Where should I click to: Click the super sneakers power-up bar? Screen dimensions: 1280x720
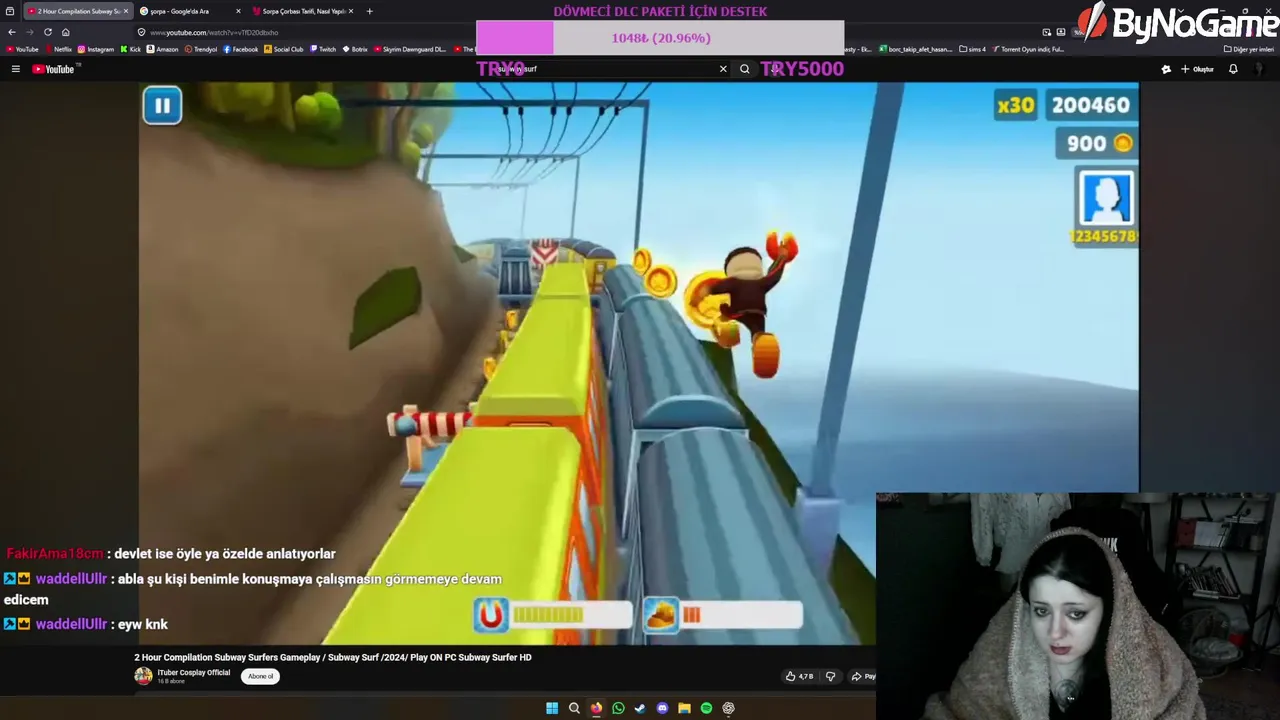(x=722, y=615)
